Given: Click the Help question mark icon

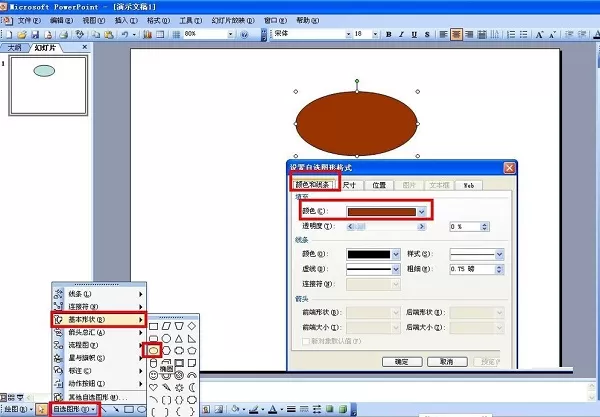Looking at the screenshot, I should coord(244,34).
